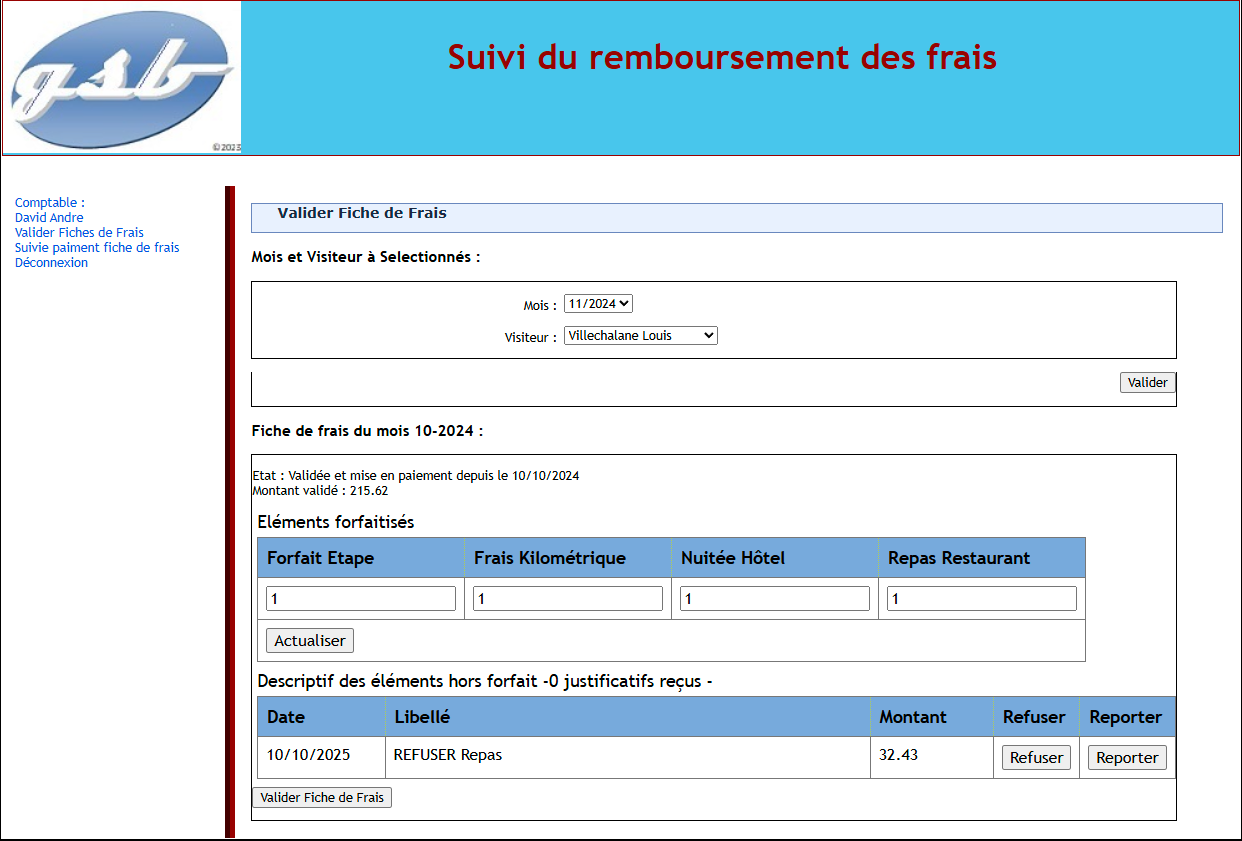
Task: Select visitor Villechalane Louis from the combo box
Action: tap(640, 335)
